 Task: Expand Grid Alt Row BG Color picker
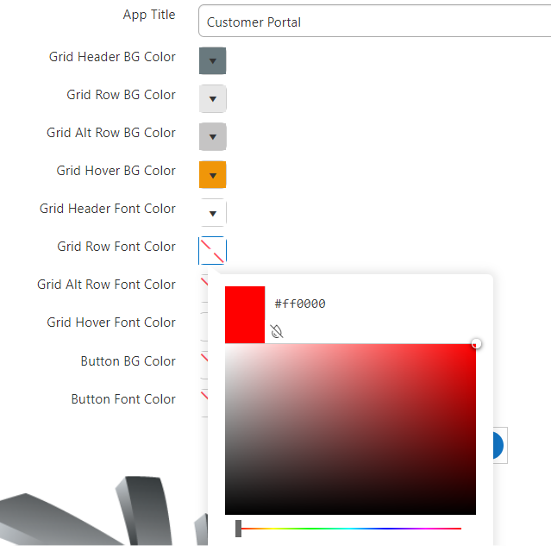(213, 137)
